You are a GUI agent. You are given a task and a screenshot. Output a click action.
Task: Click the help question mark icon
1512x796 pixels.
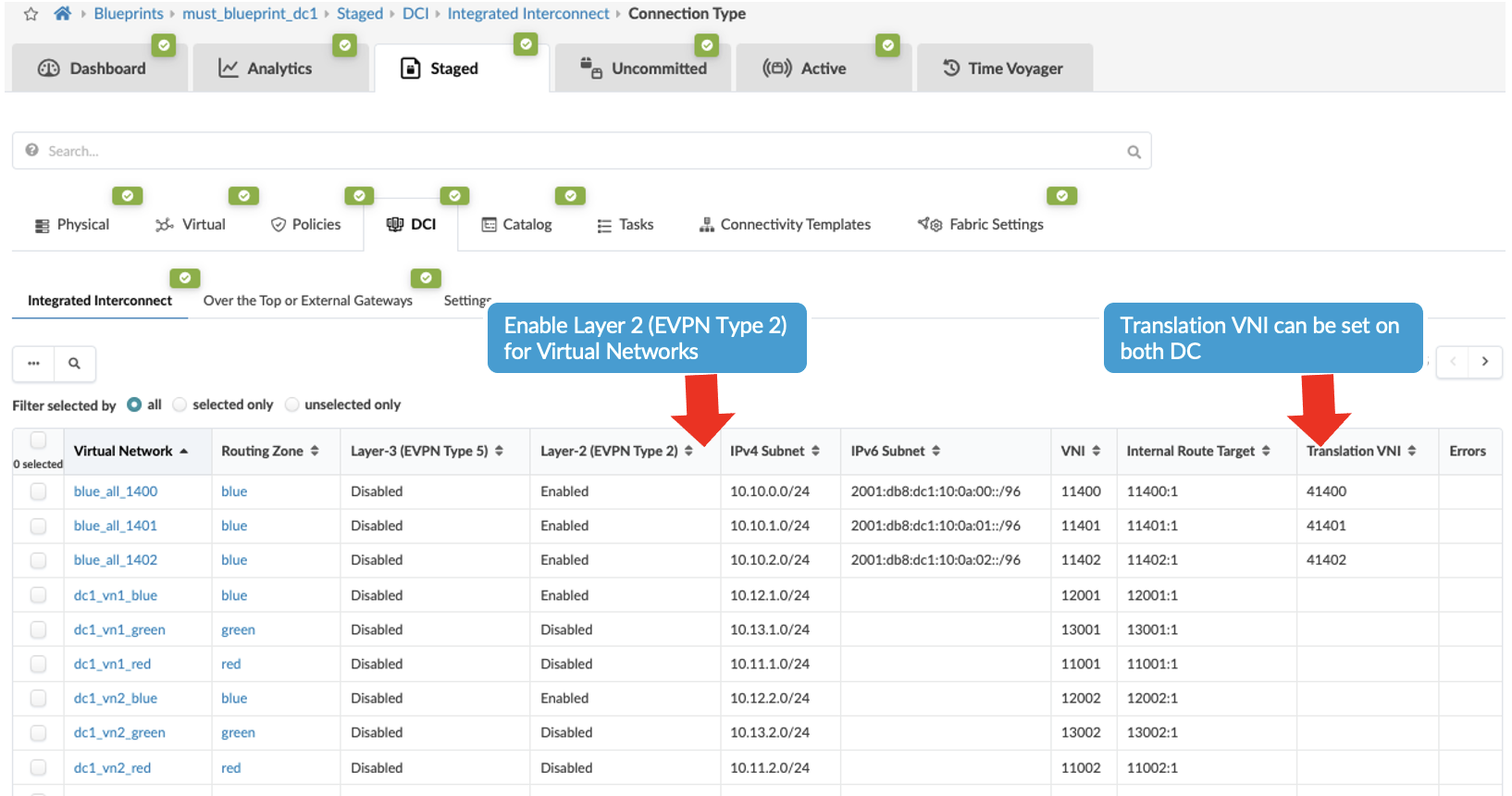pos(32,151)
